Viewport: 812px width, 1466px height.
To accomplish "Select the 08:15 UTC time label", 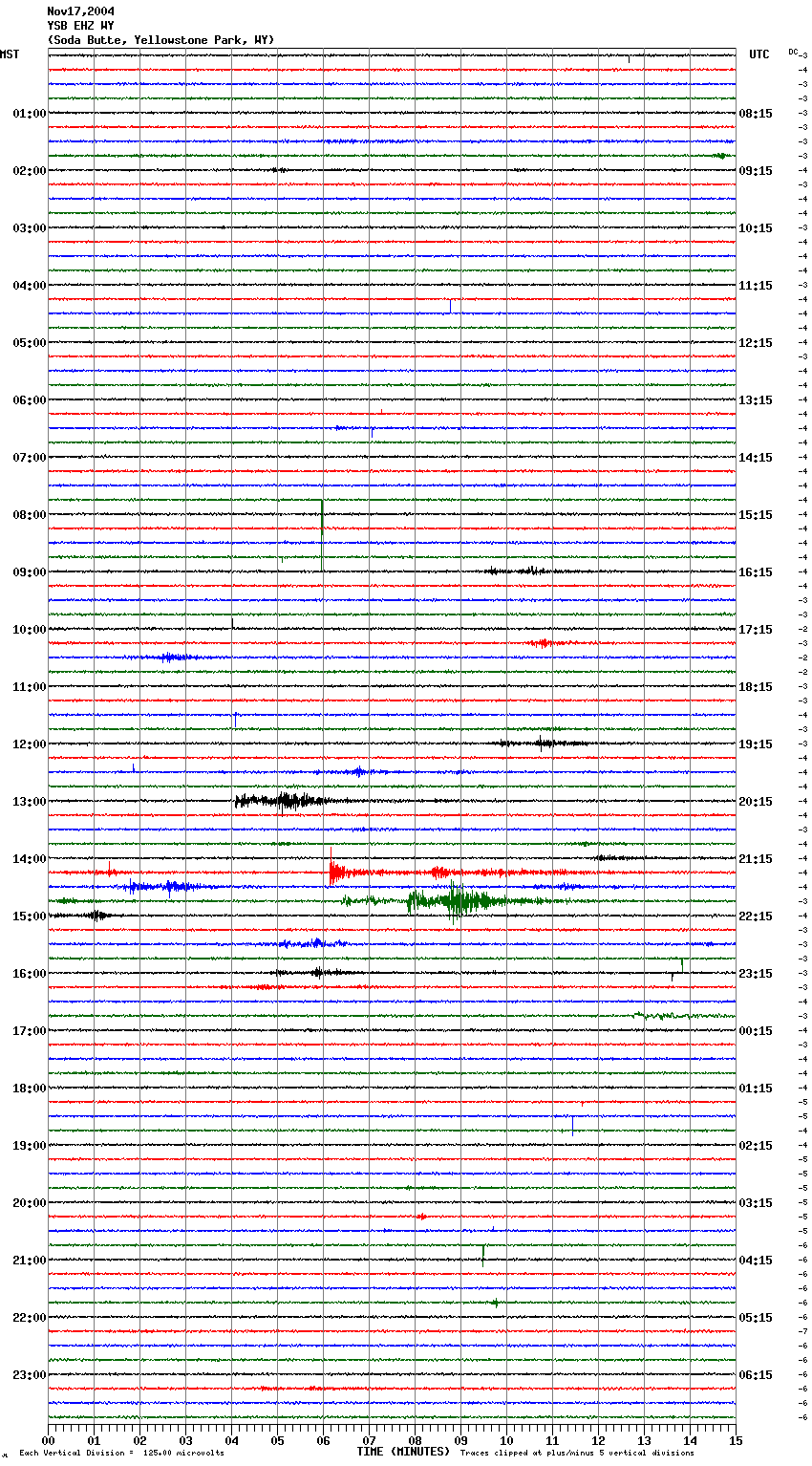I will pyautogui.click(x=756, y=114).
